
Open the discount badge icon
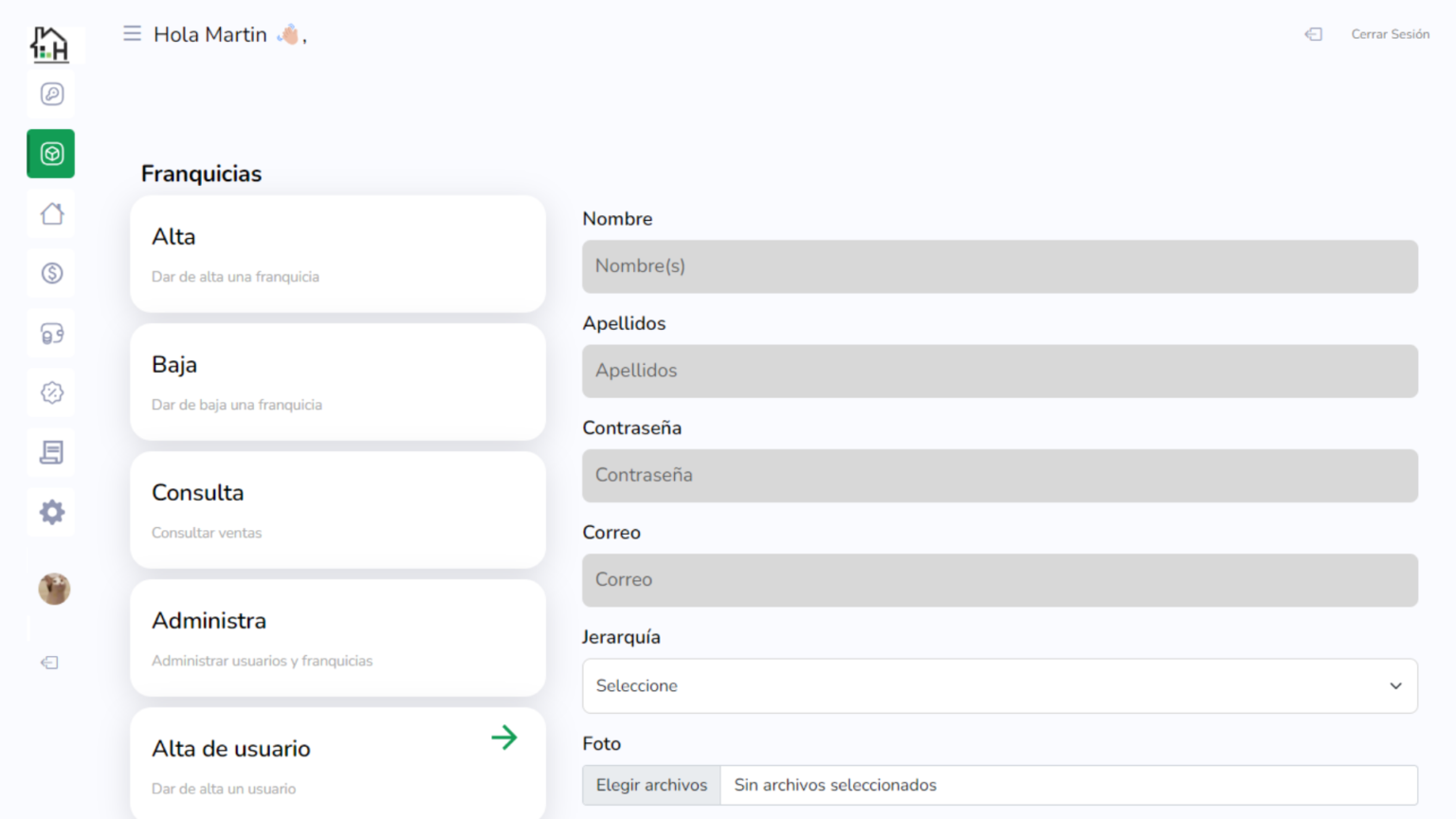[51, 392]
